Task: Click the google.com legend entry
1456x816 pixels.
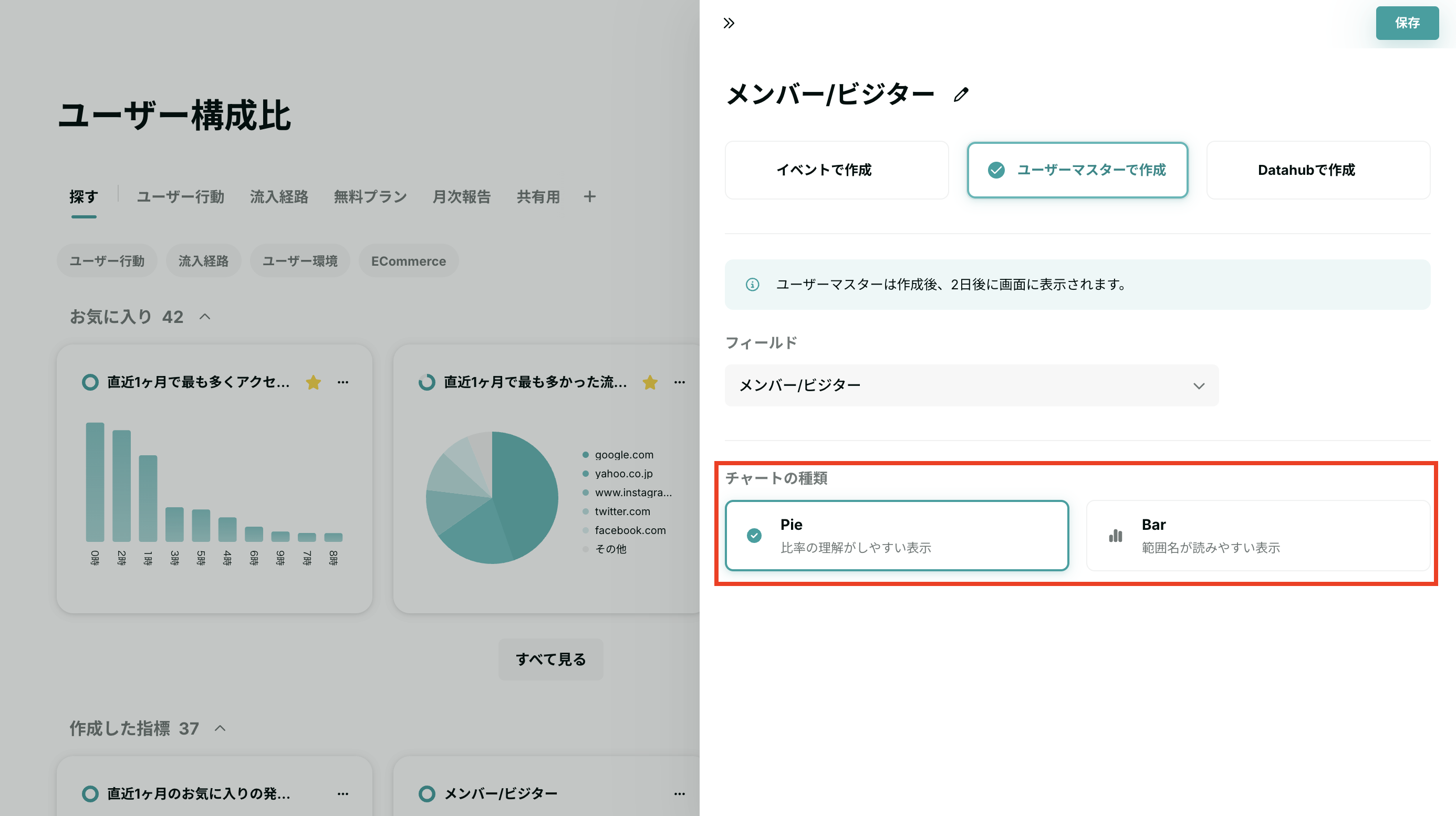Action: (618, 455)
